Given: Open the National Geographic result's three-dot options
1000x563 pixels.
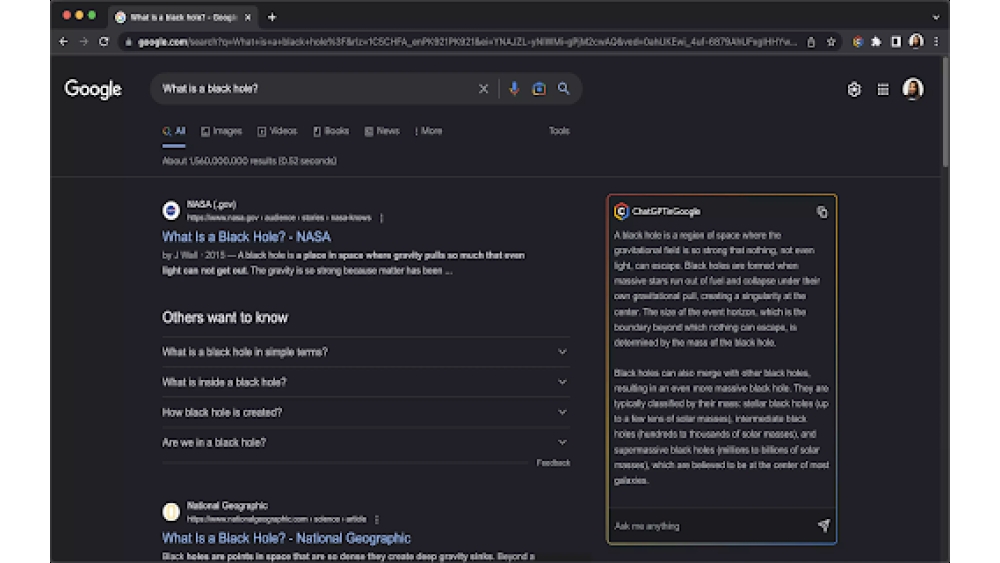Looking at the screenshot, I should tap(377, 520).
